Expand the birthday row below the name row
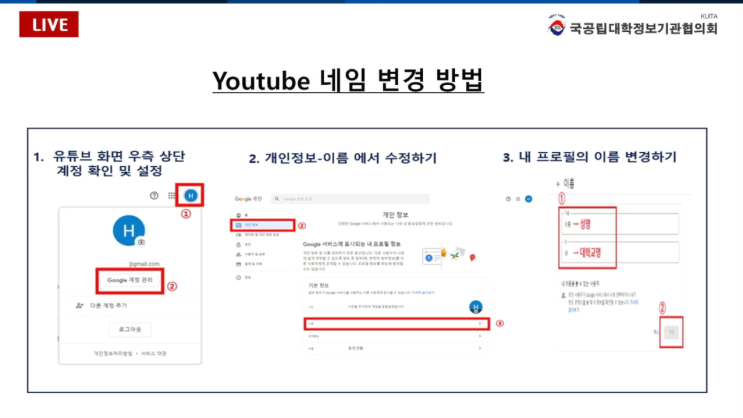 (x=396, y=336)
